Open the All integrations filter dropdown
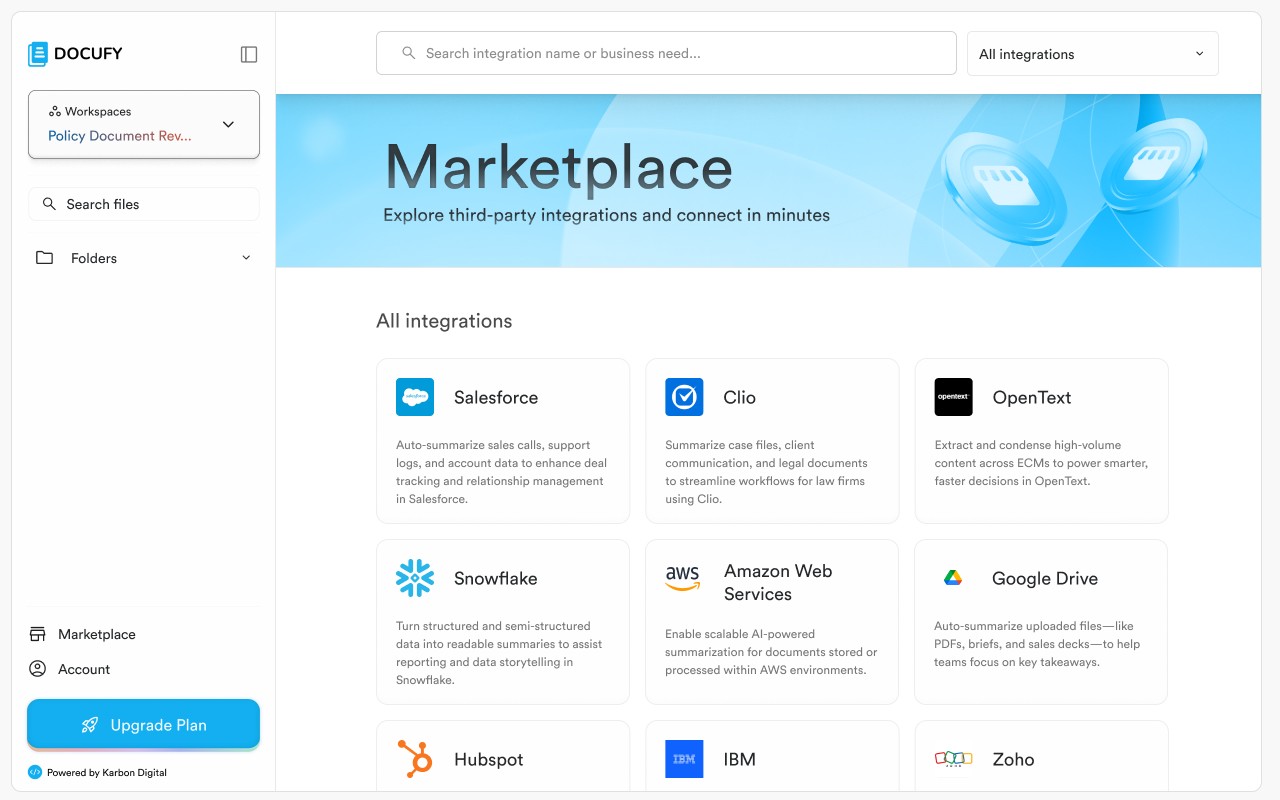 coord(1092,54)
